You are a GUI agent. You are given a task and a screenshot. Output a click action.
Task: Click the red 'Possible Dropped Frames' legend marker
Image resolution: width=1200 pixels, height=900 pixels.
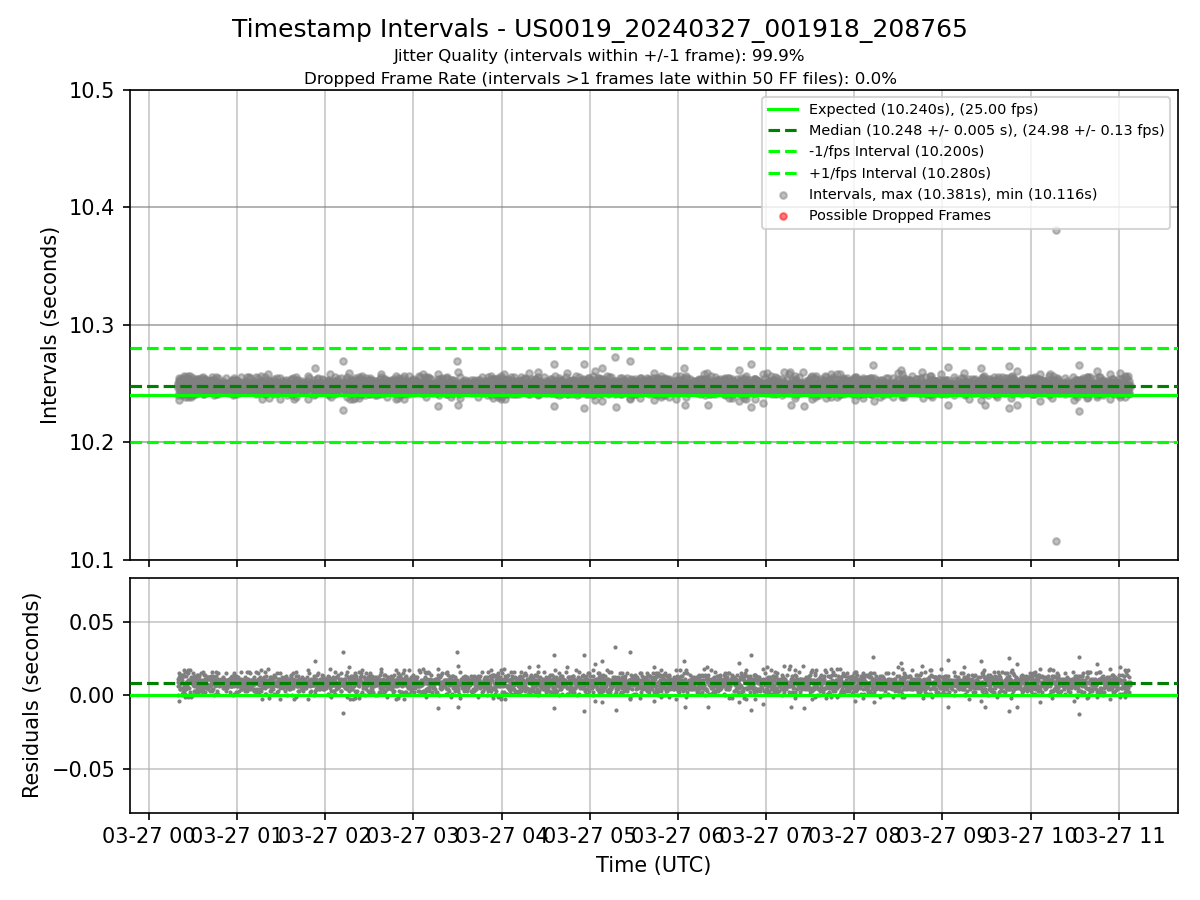pyautogui.click(x=783, y=216)
